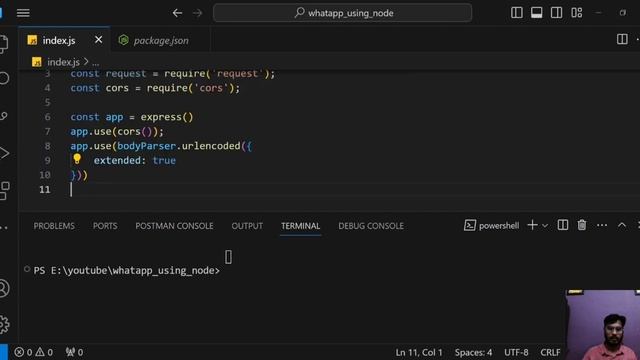Change encoding via UTF-8 status item

pyautogui.click(x=516, y=352)
